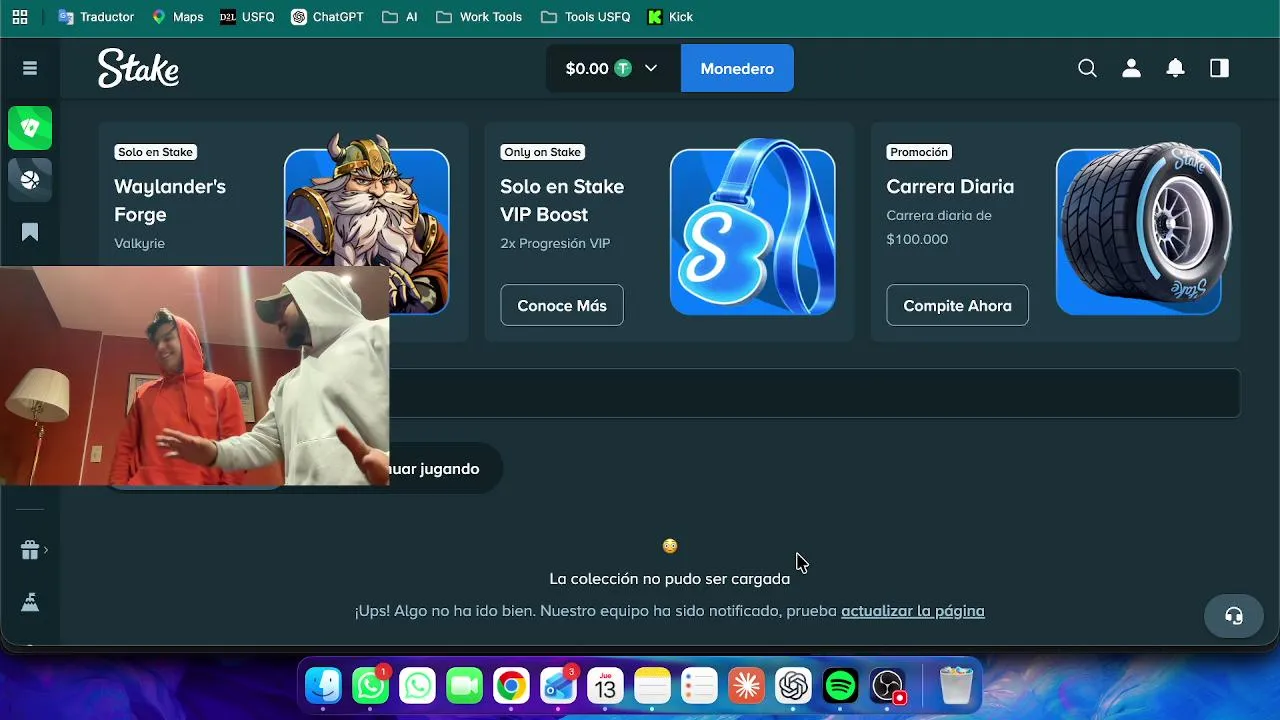Screen dimensions: 1280x720
Task: Open the Work Tools bookmarks folder
Action: 479,17
